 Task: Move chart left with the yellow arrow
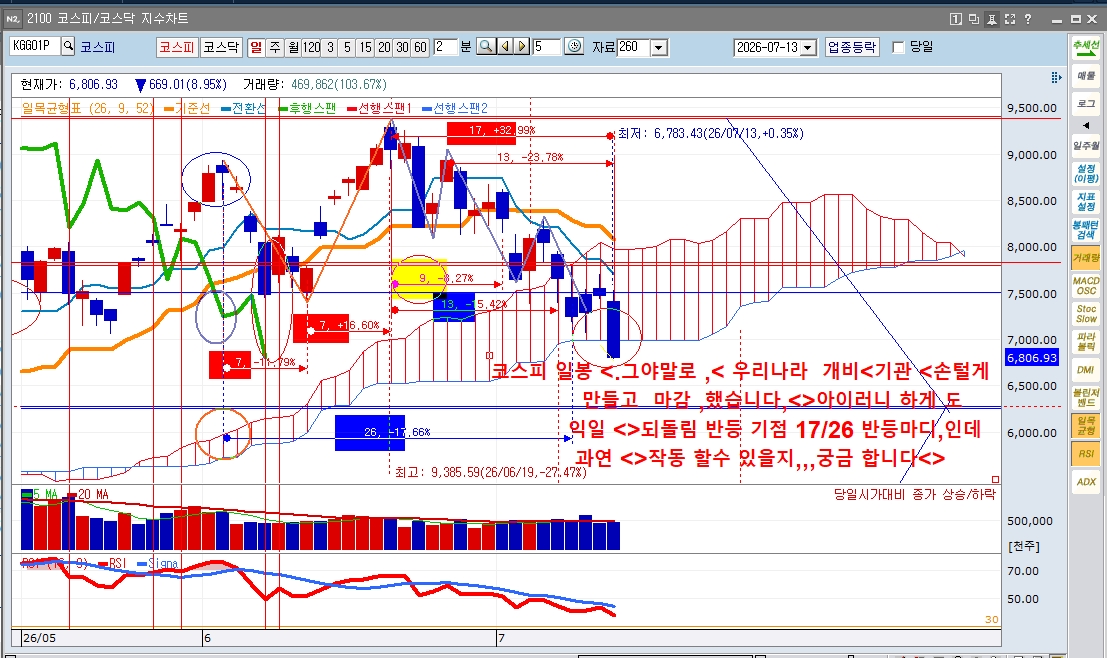pos(505,47)
